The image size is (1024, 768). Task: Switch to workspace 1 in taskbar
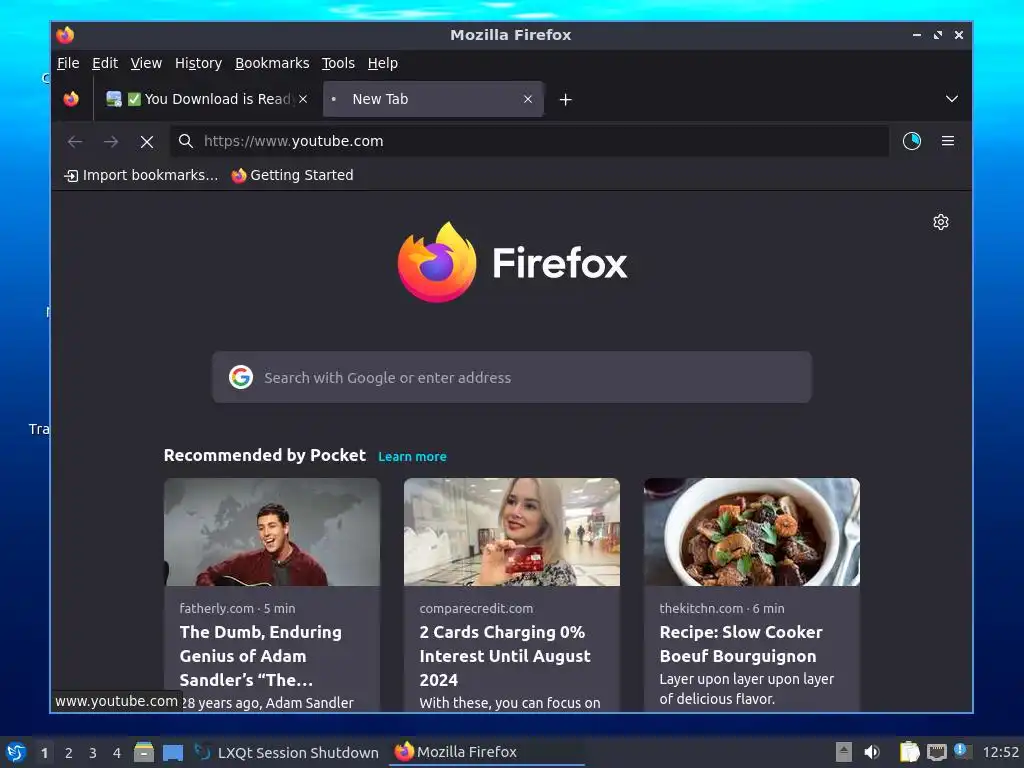coord(44,753)
